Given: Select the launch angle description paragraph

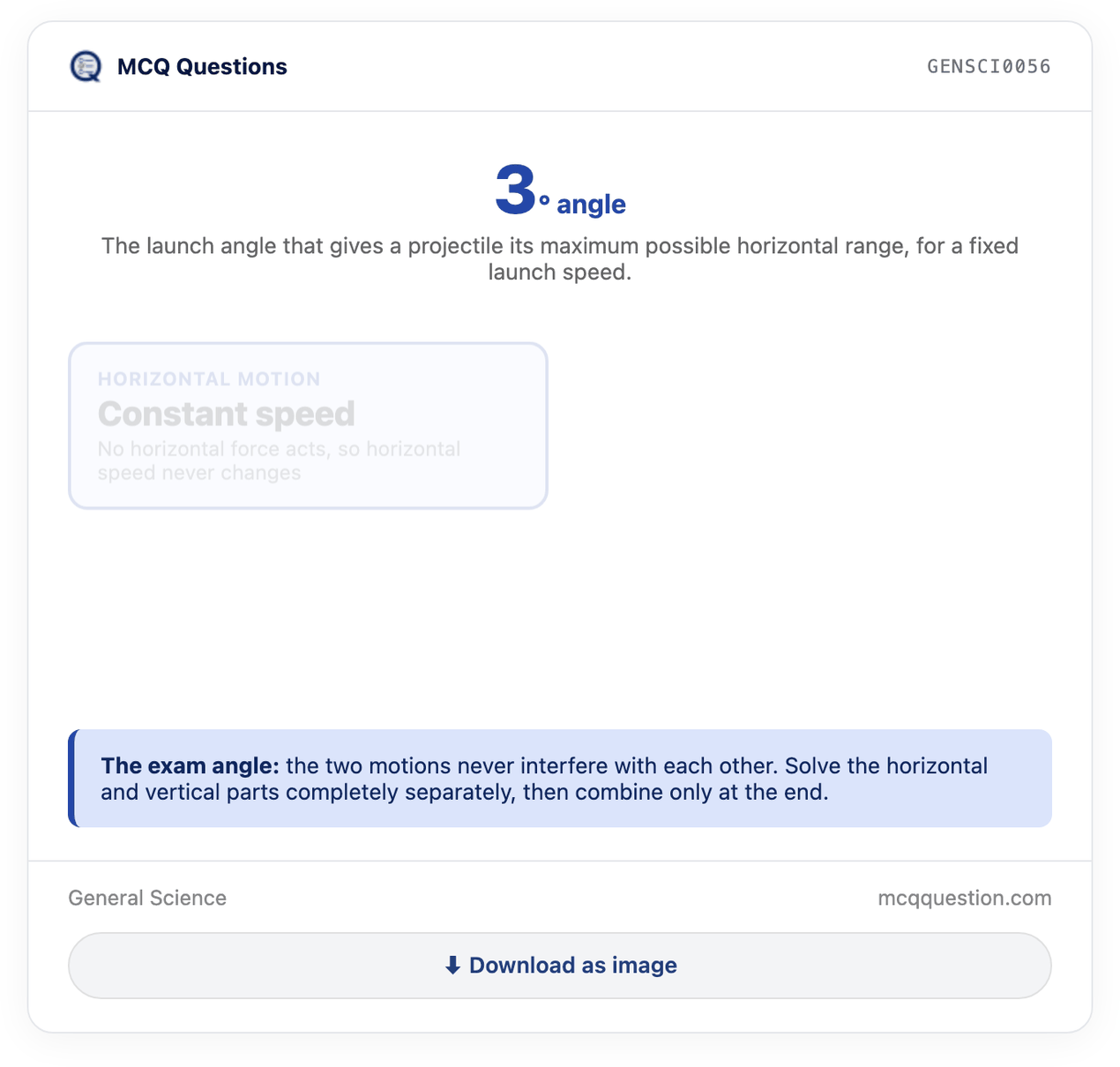Looking at the screenshot, I should tap(560, 258).
